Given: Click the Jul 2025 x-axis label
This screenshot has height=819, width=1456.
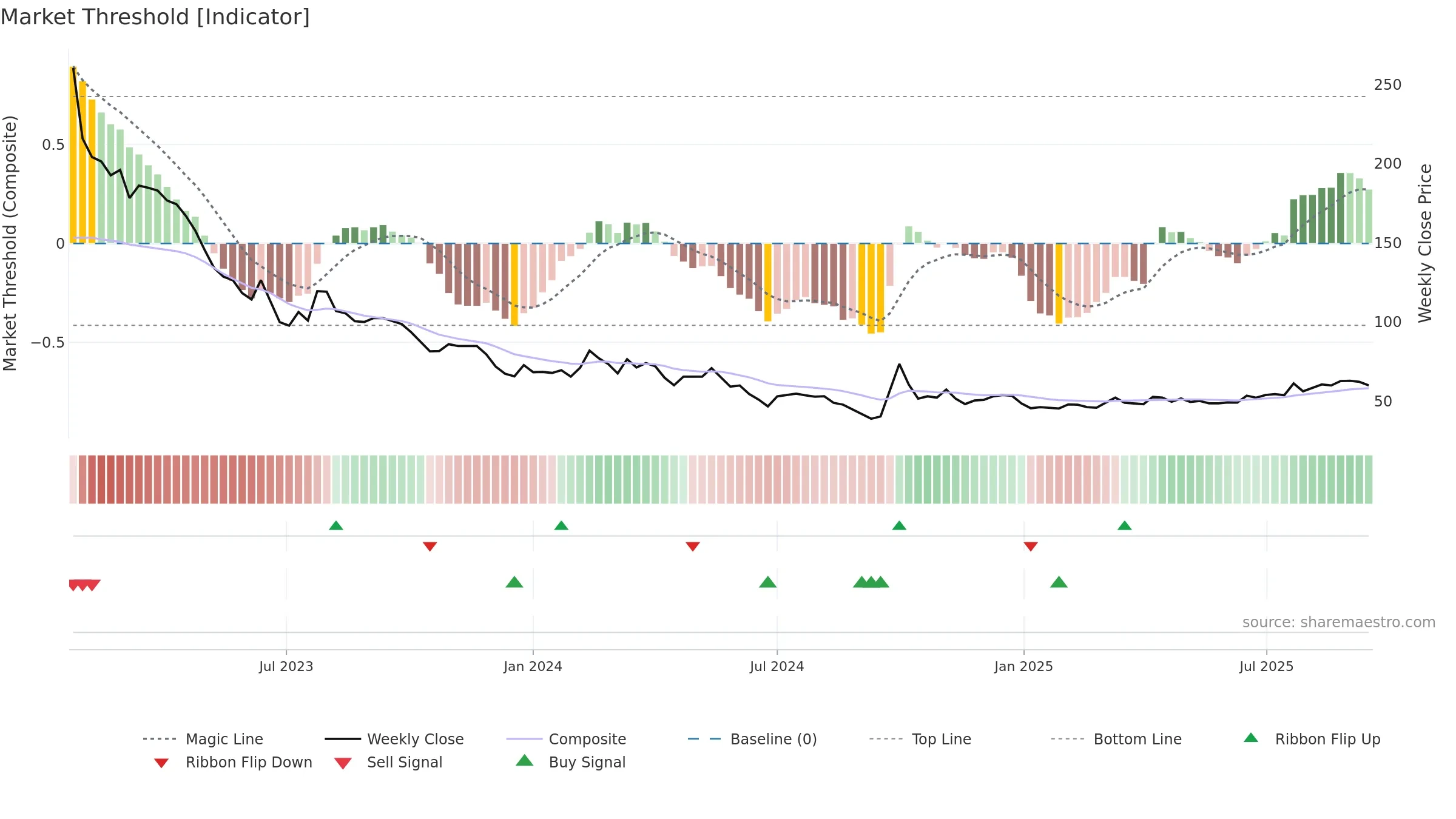Looking at the screenshot, I should coord(1267,667).
